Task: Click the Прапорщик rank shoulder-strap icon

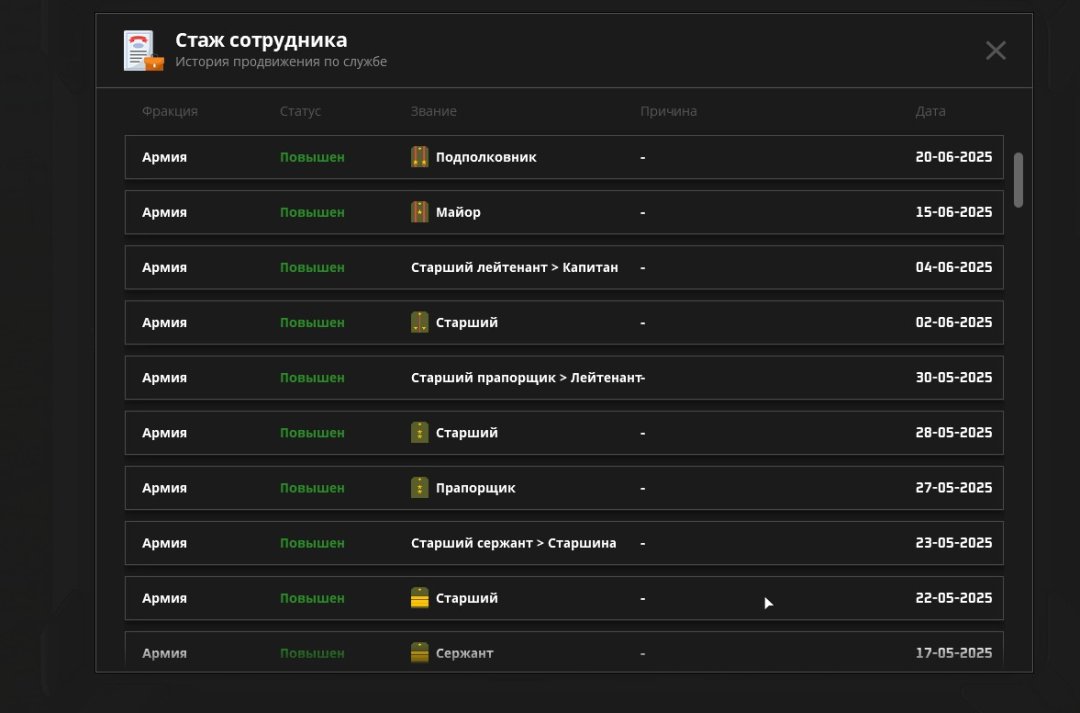Action: tap(419, 488)
